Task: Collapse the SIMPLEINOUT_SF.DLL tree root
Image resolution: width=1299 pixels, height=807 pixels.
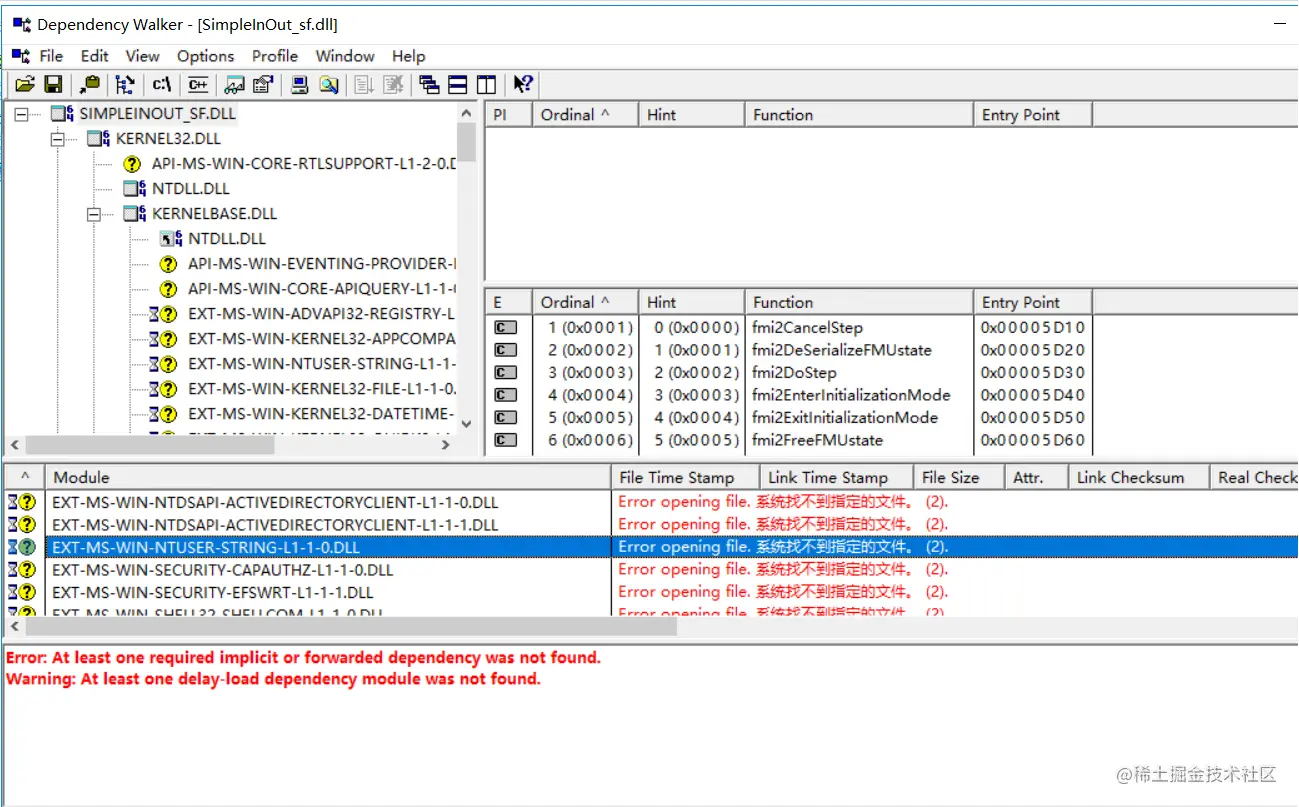Action: (22, 114)
